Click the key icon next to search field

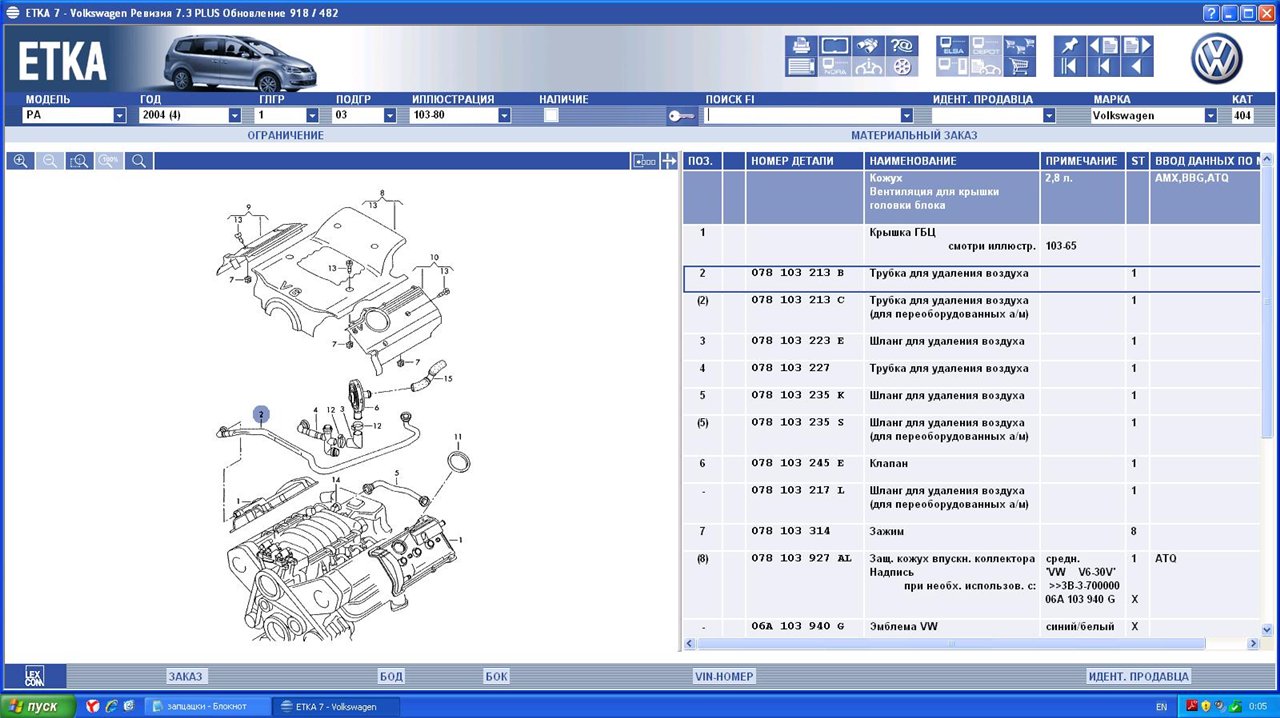(681, 116)
